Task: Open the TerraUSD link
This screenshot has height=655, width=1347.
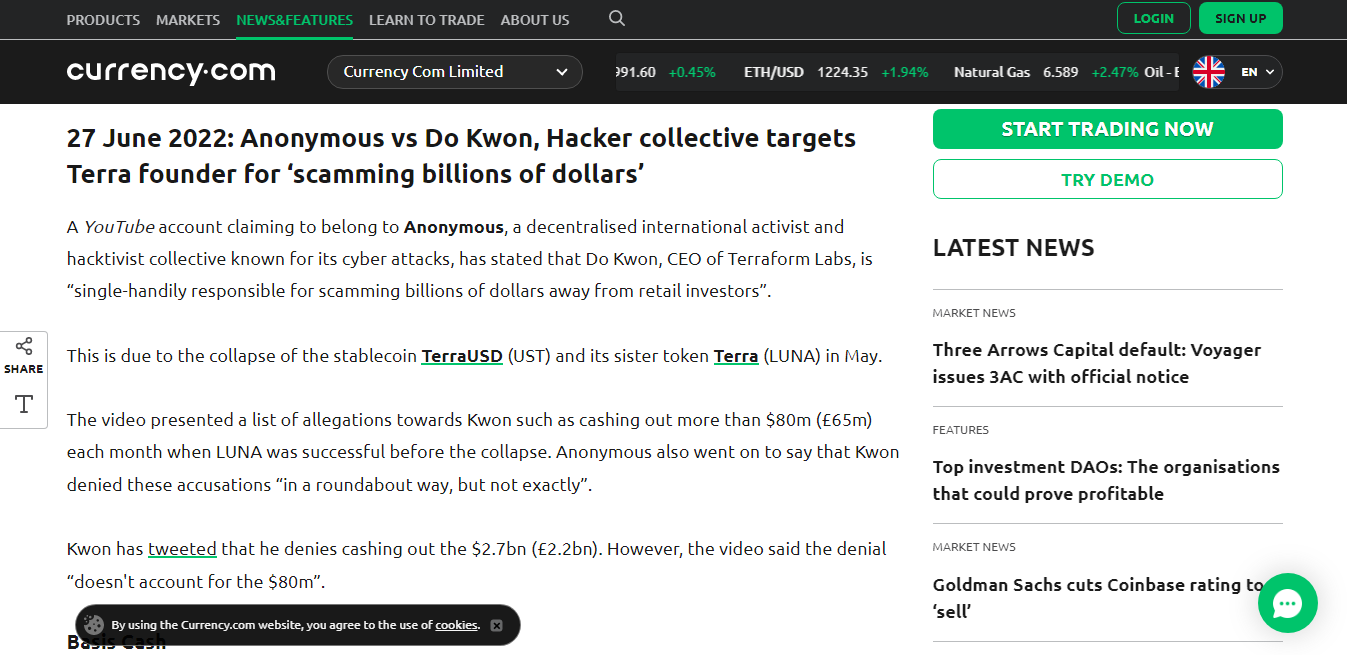Action: 462,356
